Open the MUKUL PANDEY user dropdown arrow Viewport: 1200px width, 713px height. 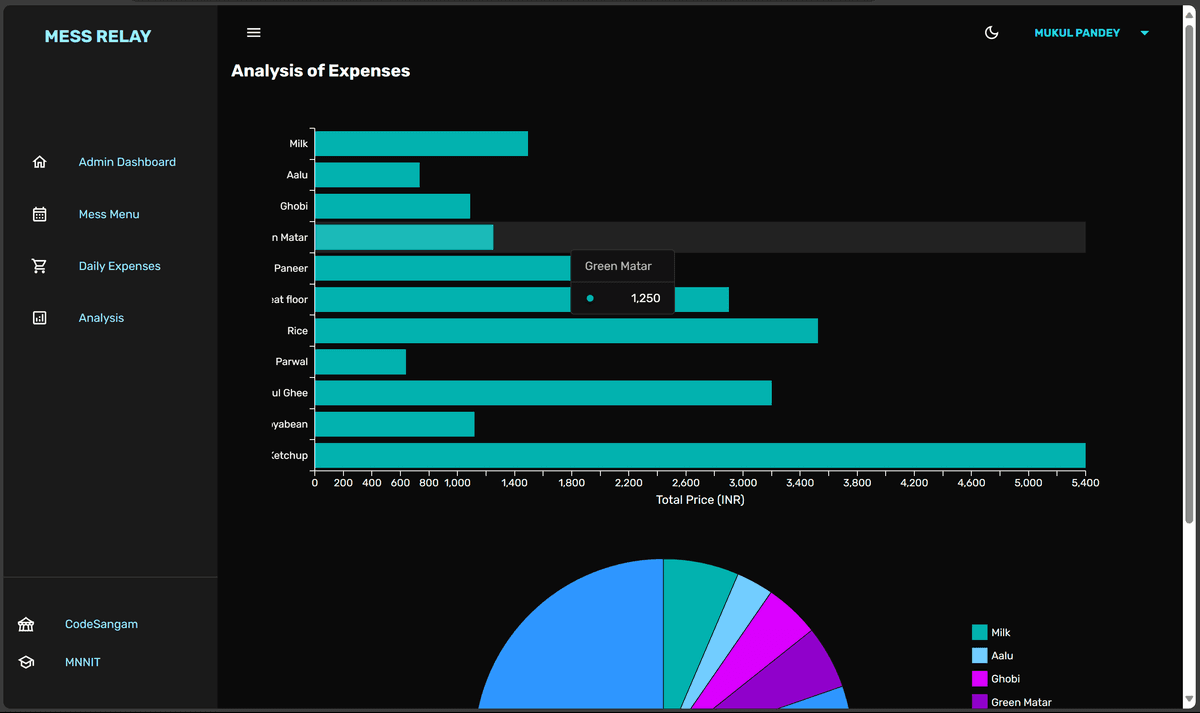(1145, 33)
